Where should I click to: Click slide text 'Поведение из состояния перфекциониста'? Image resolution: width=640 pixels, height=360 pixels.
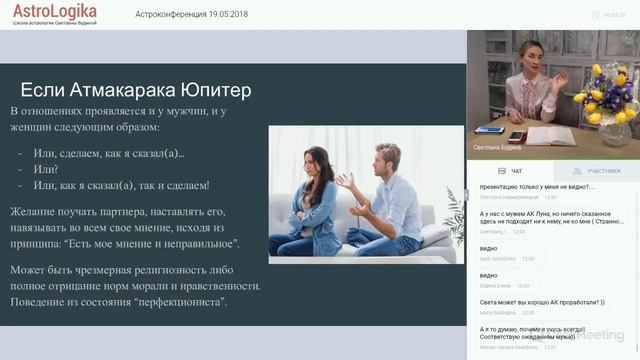pos(118,302)
